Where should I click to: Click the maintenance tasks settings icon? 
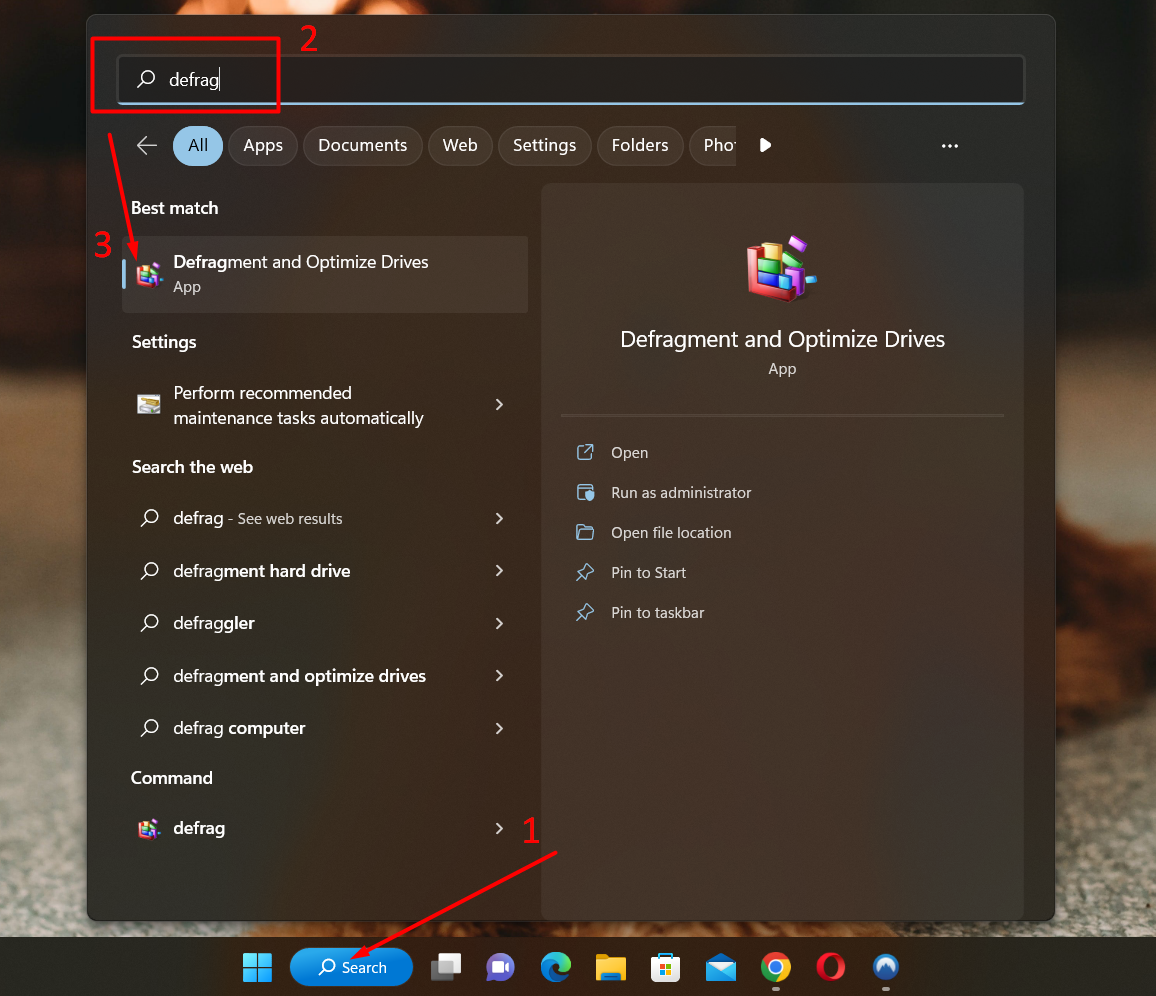pos(149,404)
